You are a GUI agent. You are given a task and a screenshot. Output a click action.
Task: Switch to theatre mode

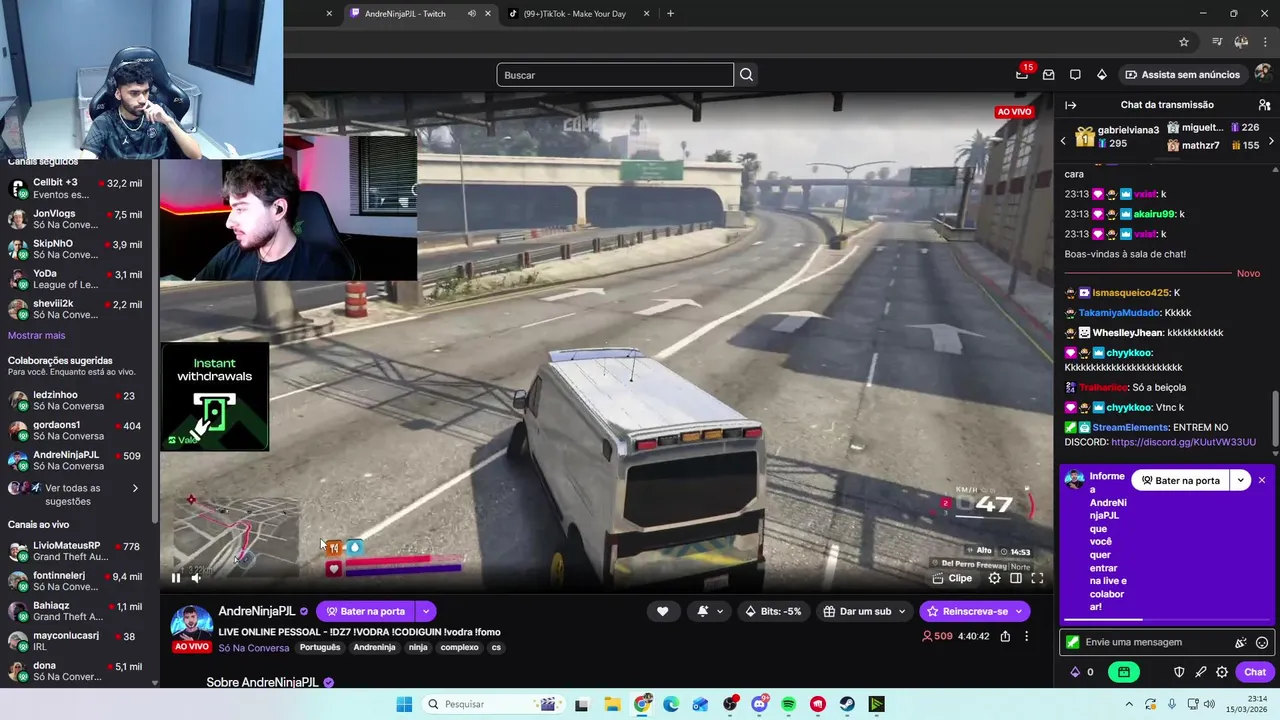click(1016, 578)
